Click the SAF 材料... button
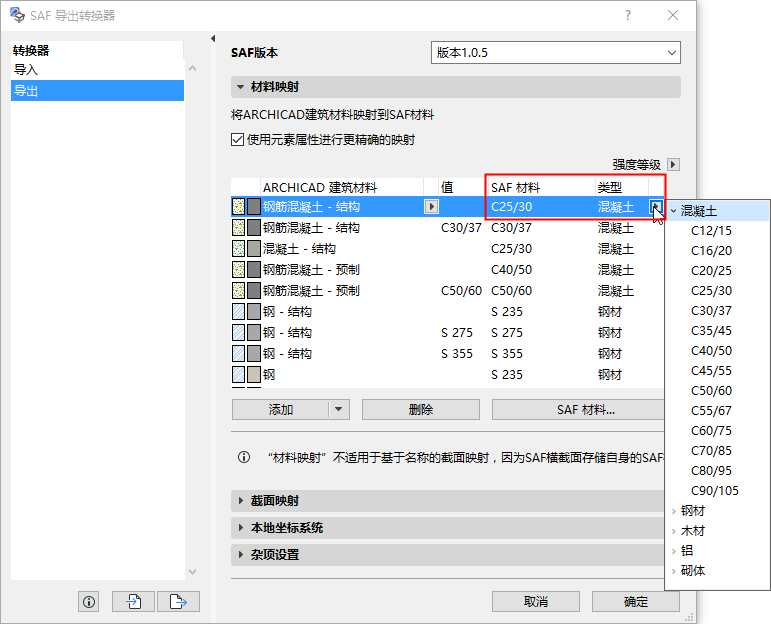Image resolution: width=771 pixels, height=624 pixels. [x=578, y=409]
